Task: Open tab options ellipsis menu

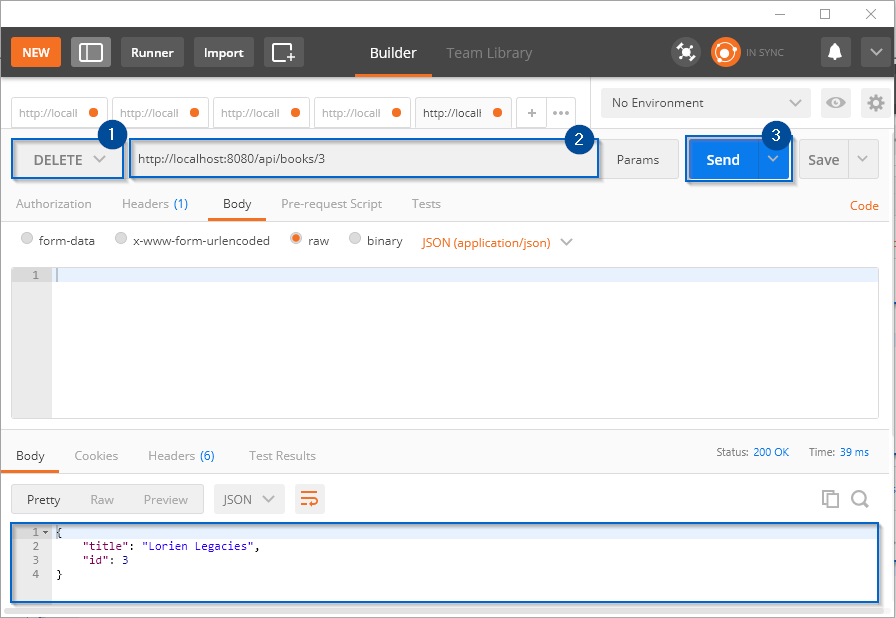Action: pos(561,113)
